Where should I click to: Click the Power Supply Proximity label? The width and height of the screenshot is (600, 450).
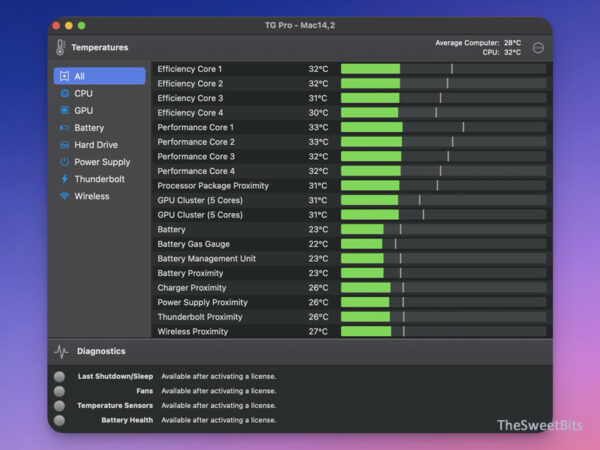(202, 302)
